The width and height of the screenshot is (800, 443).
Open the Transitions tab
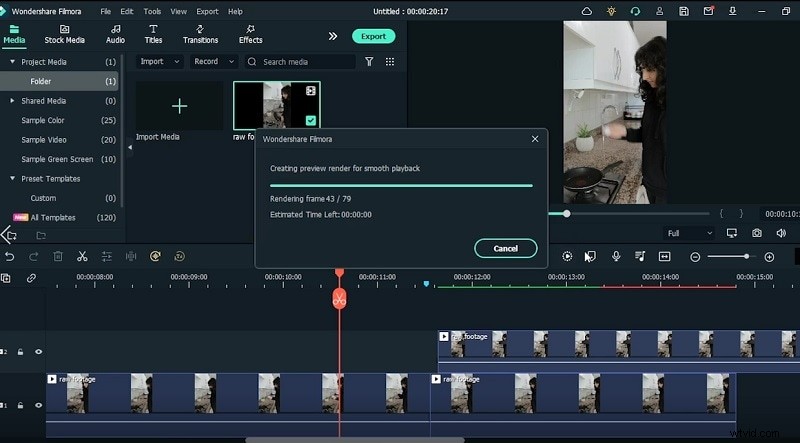201,34
